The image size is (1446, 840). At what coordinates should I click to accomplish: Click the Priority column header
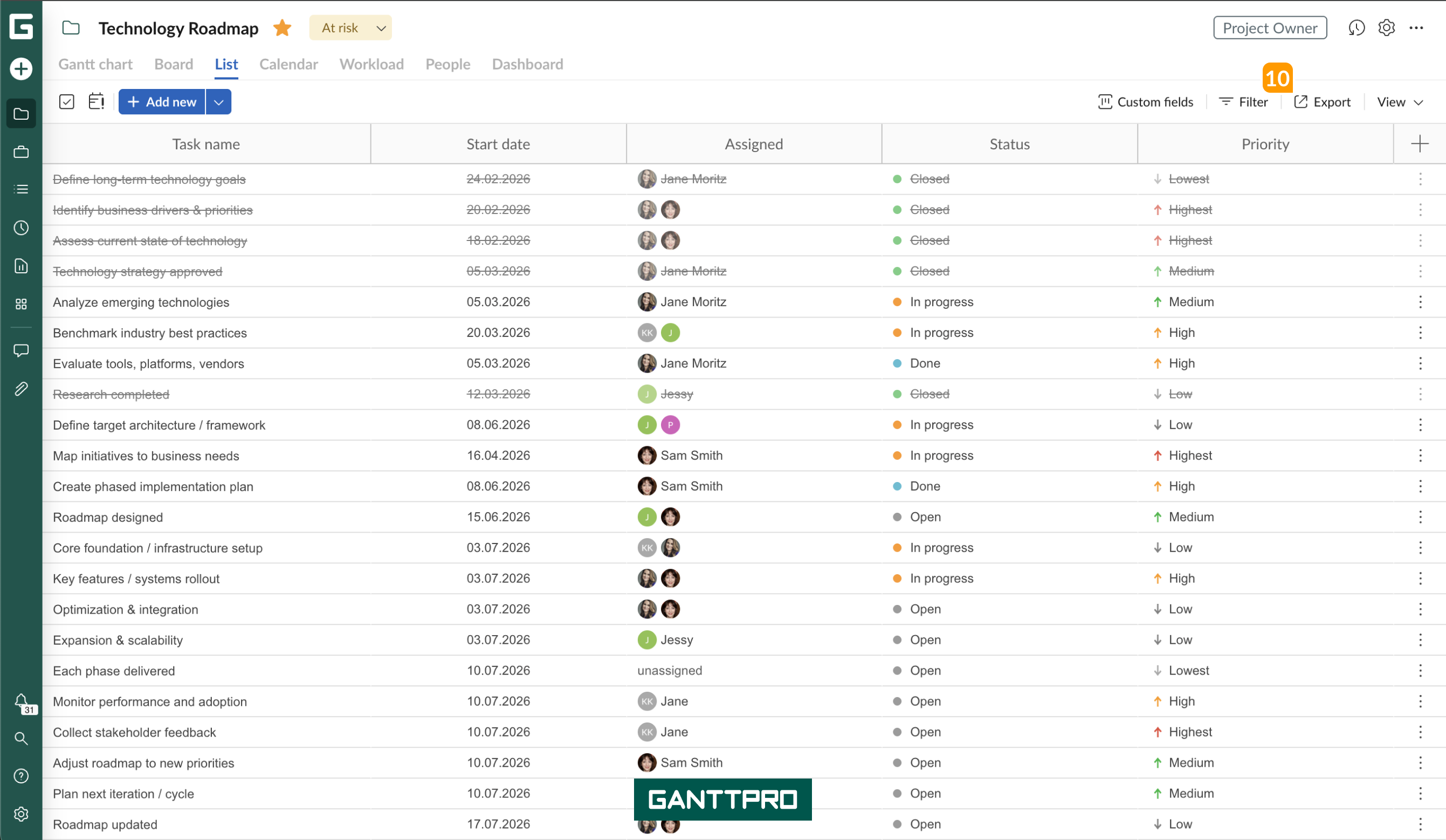tap(1265, 144)
